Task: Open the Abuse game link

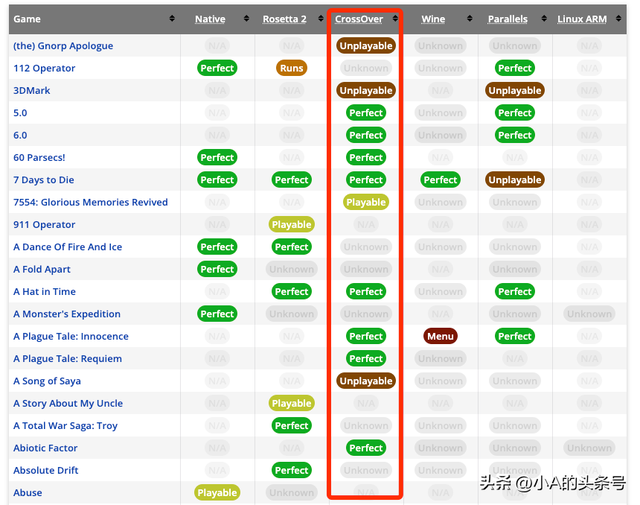Action: [x=27, y=493]
